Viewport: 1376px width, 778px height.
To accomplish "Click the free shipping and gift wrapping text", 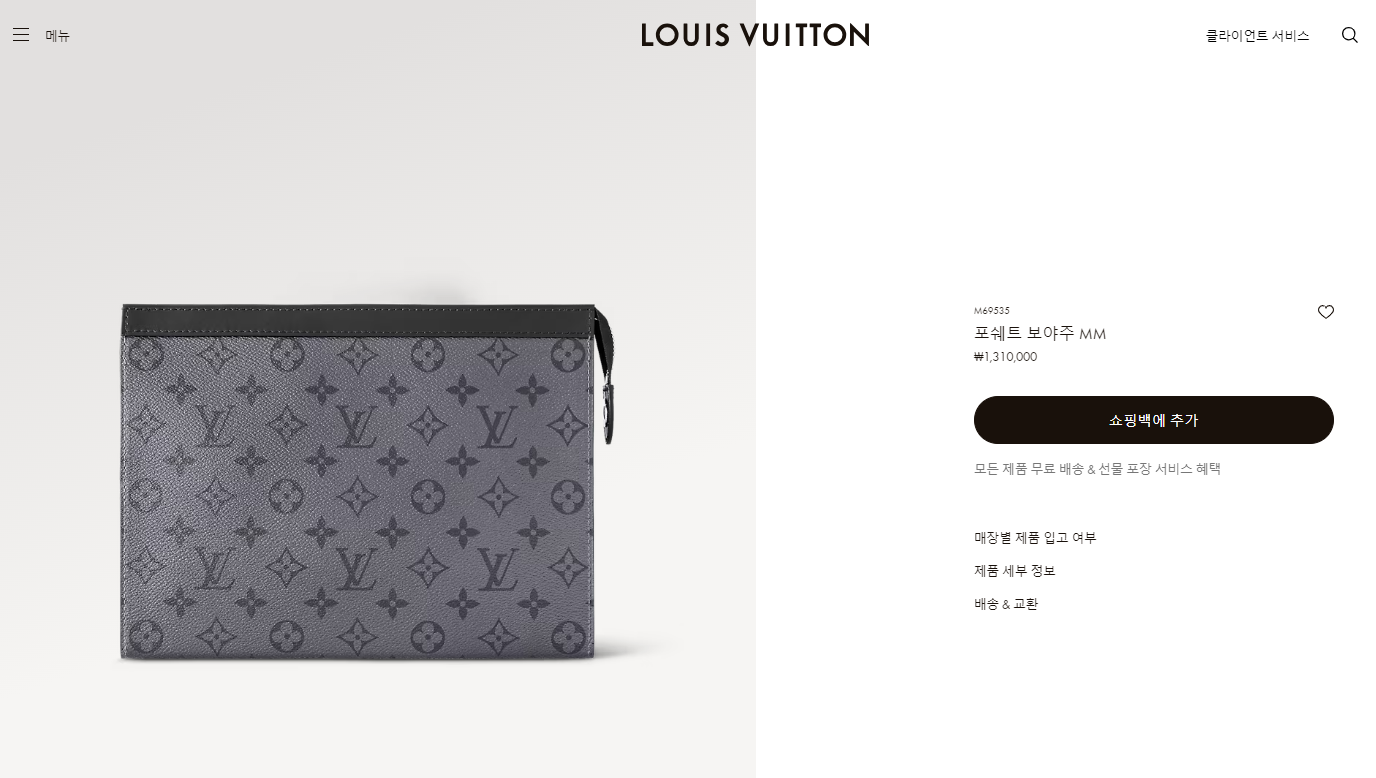I will (1097, 468).
